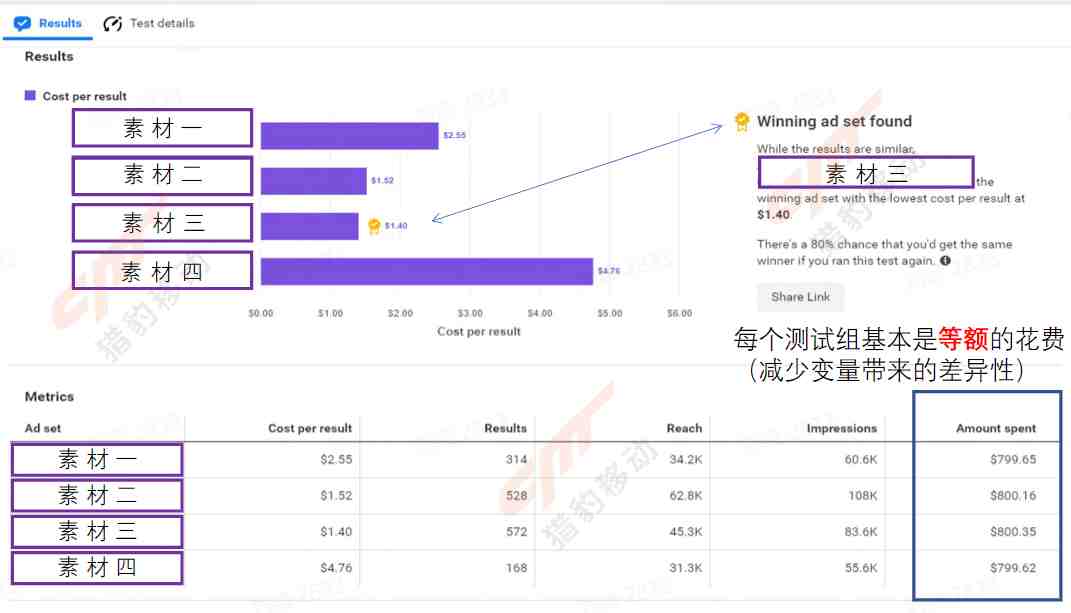Select the $4.76 bar in chart
The width and height of the screenshot is (1071, 613).
point(427,271)
